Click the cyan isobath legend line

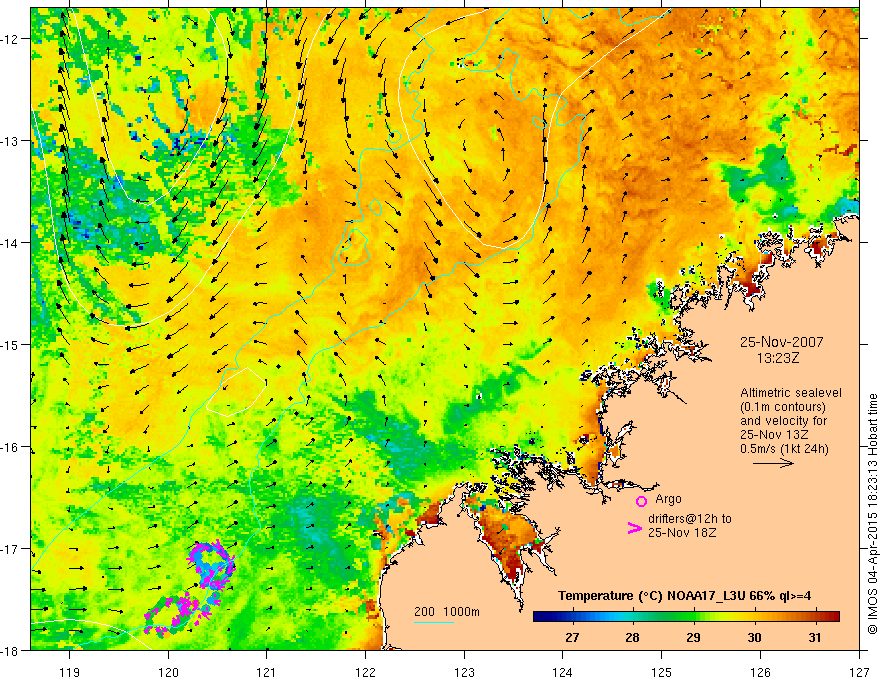pos(434,622)
